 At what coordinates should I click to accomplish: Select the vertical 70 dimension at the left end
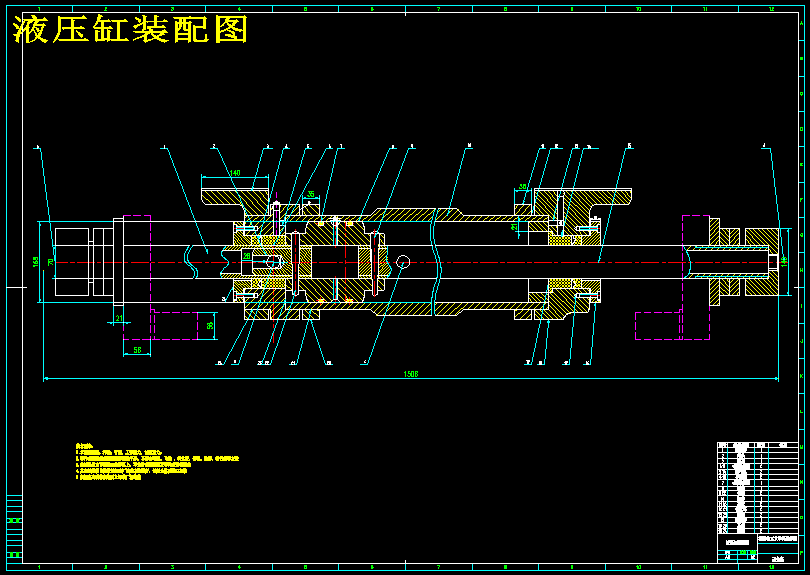point(50,262)
